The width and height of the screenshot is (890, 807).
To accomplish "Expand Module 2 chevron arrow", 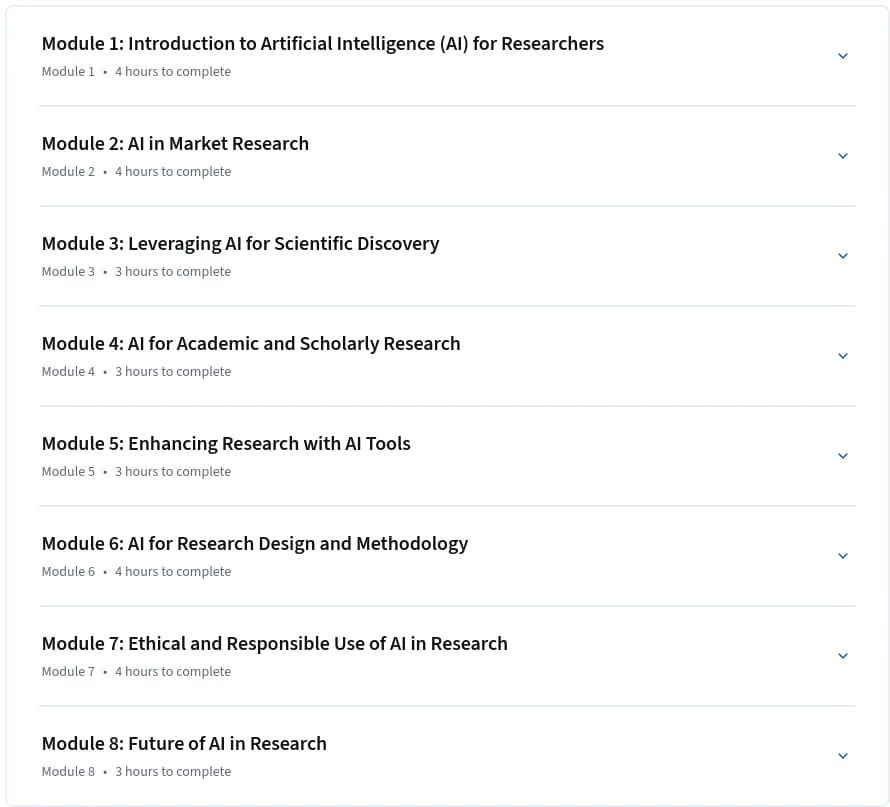I will pyautogui.click(x=843, y=155).
